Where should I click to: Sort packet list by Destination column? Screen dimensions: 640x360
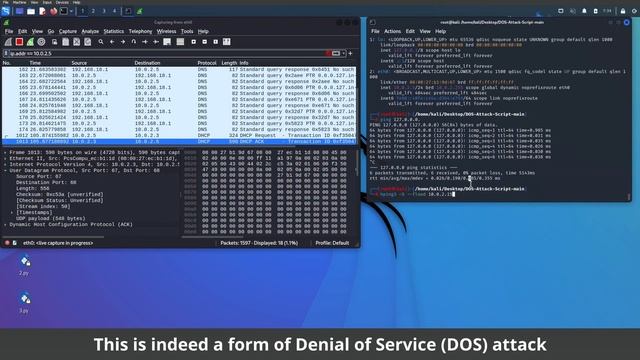point(147,63)
